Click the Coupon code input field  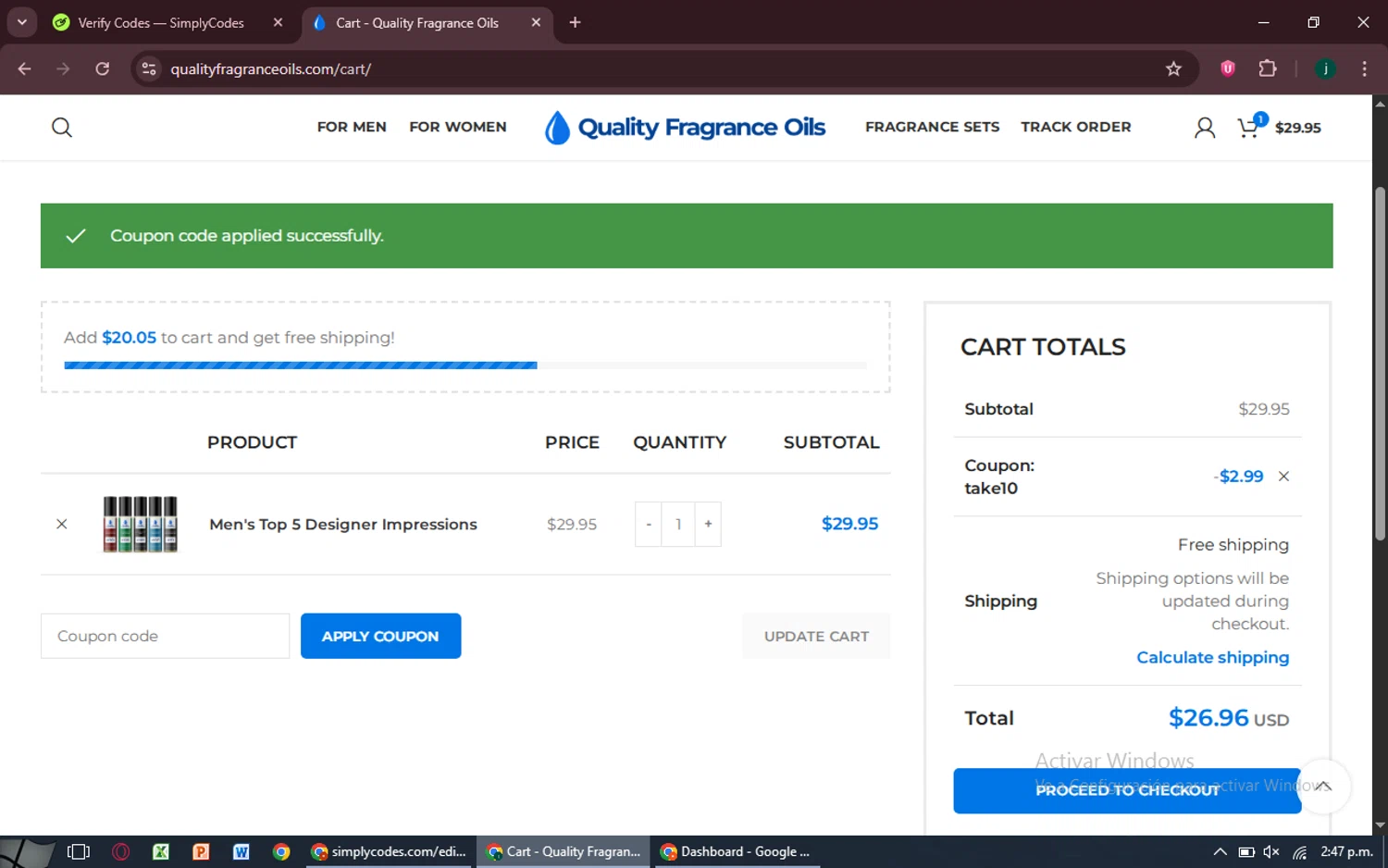click(165, 636)
